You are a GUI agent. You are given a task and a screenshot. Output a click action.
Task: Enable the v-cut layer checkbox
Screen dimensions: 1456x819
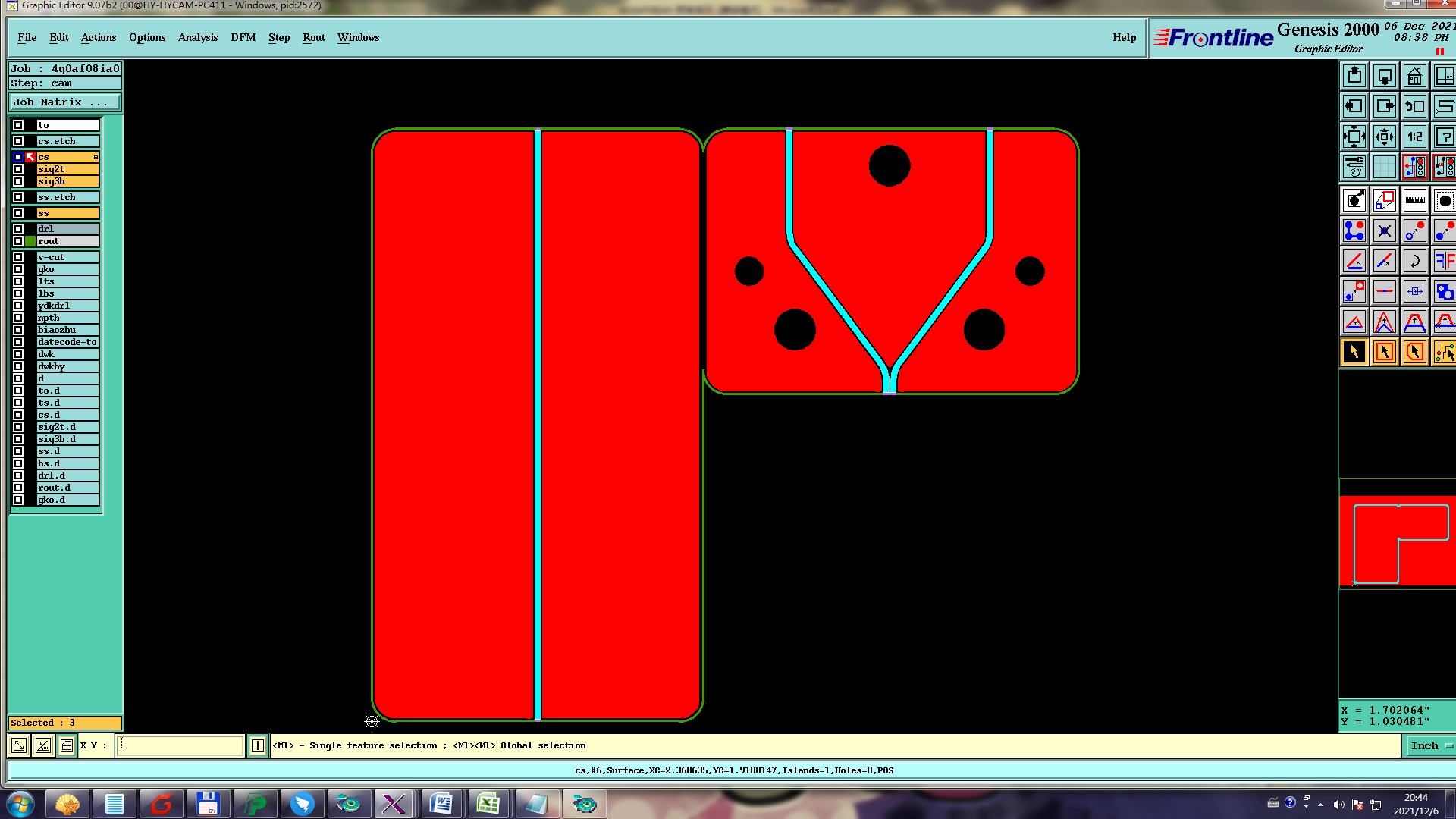point(18,257)
